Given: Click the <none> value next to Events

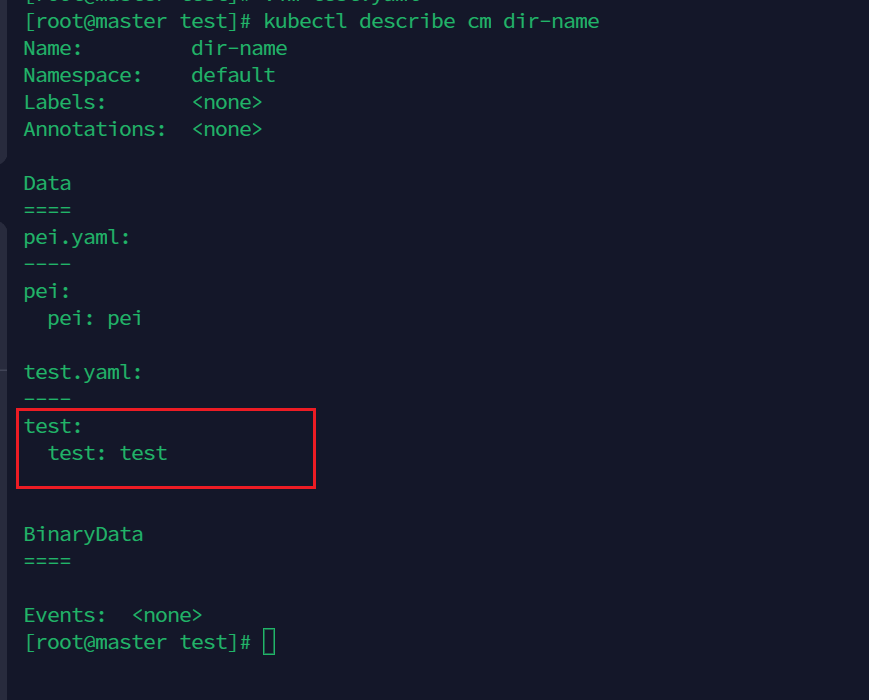Looking at the screenshot, I should 167,615.
